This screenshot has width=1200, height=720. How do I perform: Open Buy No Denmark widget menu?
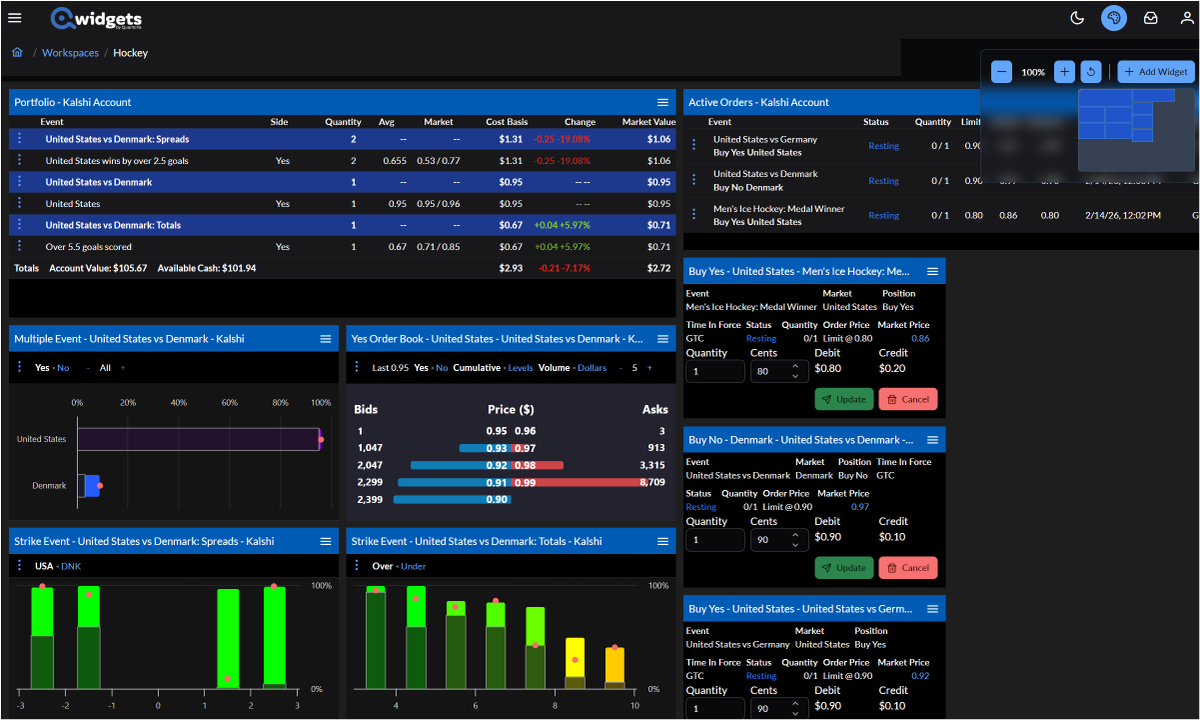(932, 440)
